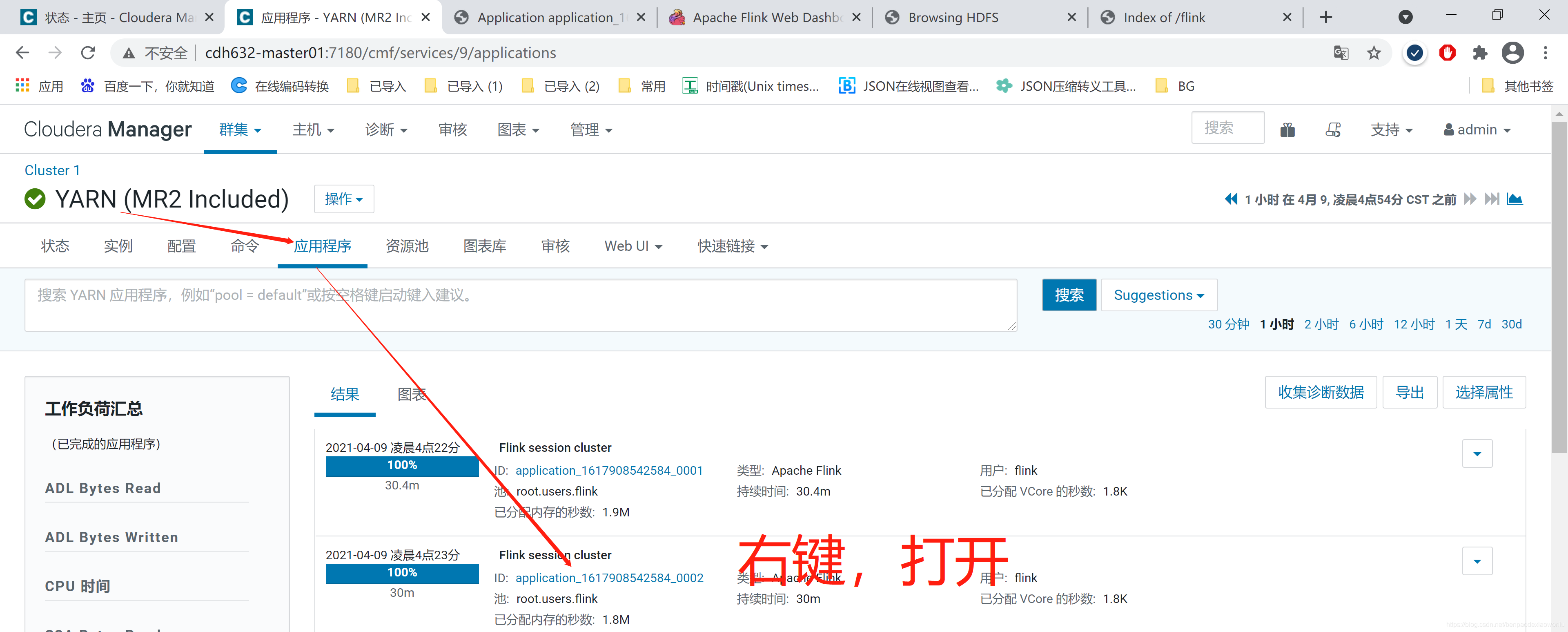Open the Web UI dropdown tab
1568x632 pixels.
(634, 246)
